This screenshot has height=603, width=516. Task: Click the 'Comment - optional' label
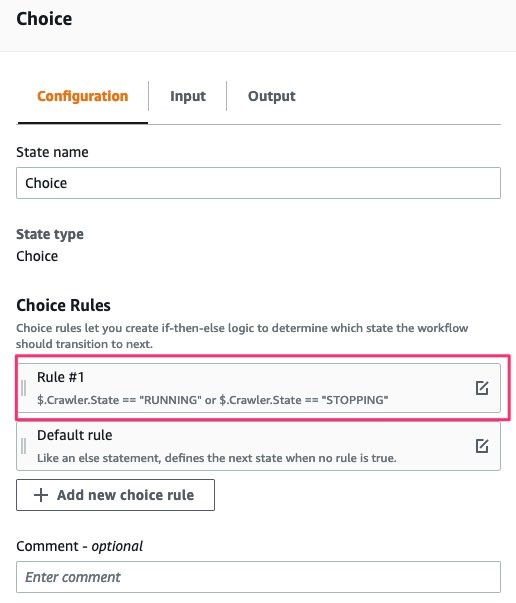point(80,546)
